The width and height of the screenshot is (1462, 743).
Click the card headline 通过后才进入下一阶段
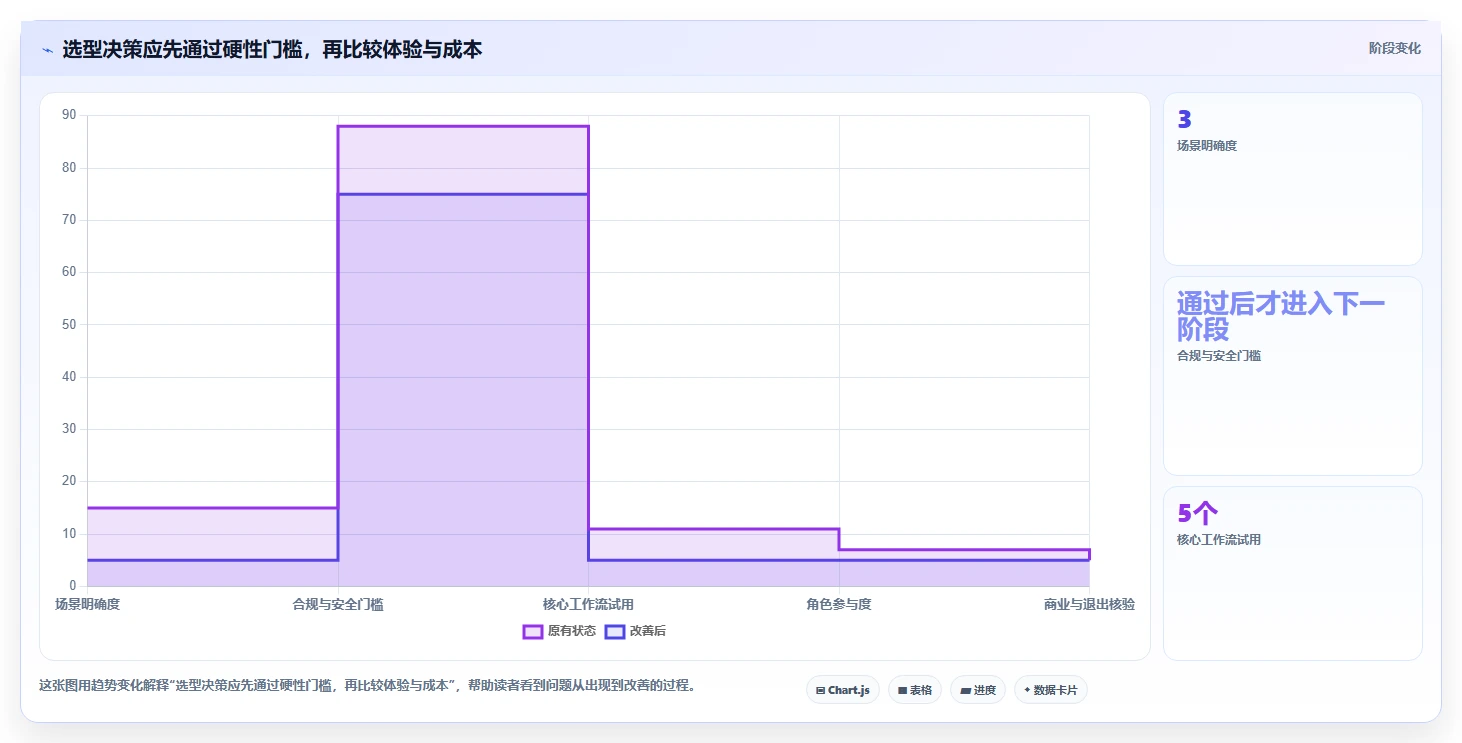tap(1281, 316)
